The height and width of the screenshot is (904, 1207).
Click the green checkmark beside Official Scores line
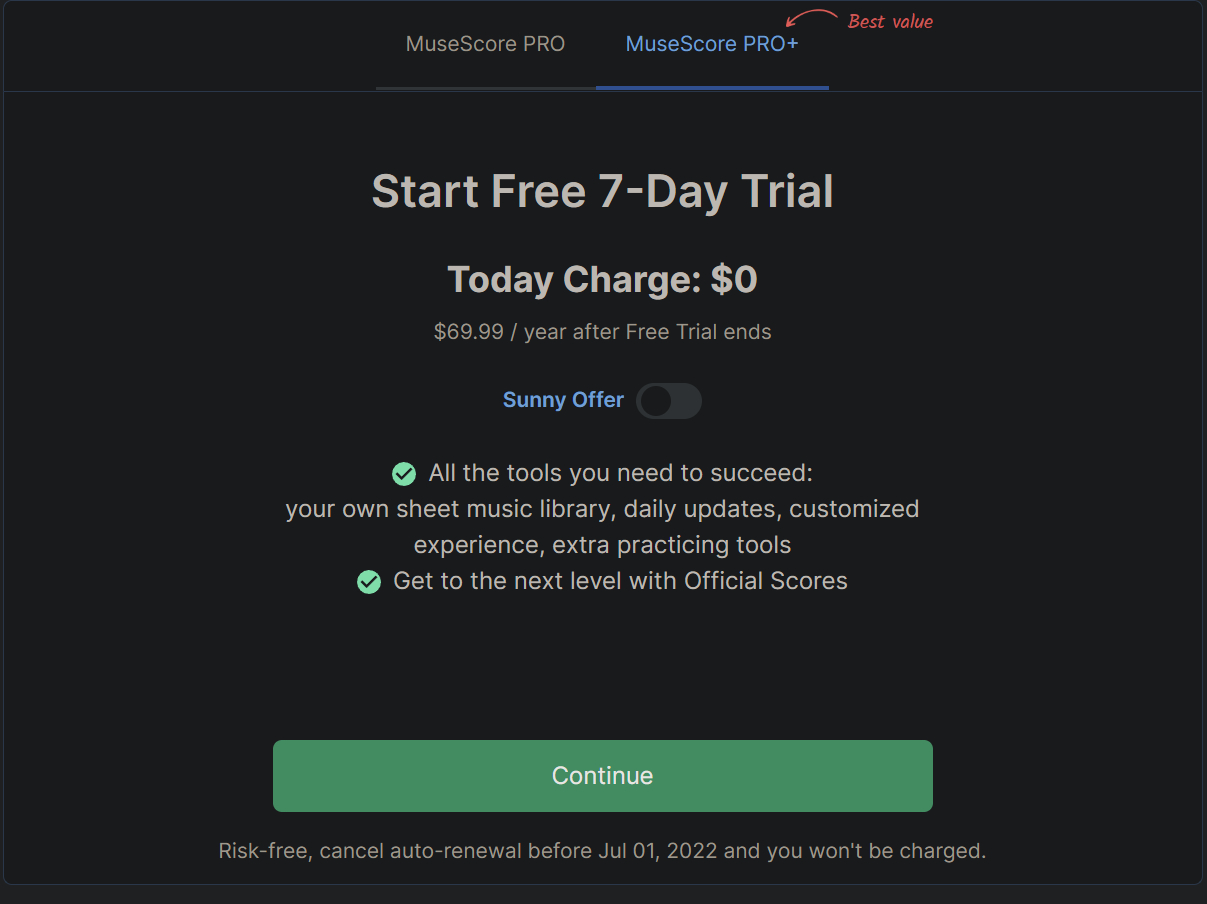coord(369,582)
